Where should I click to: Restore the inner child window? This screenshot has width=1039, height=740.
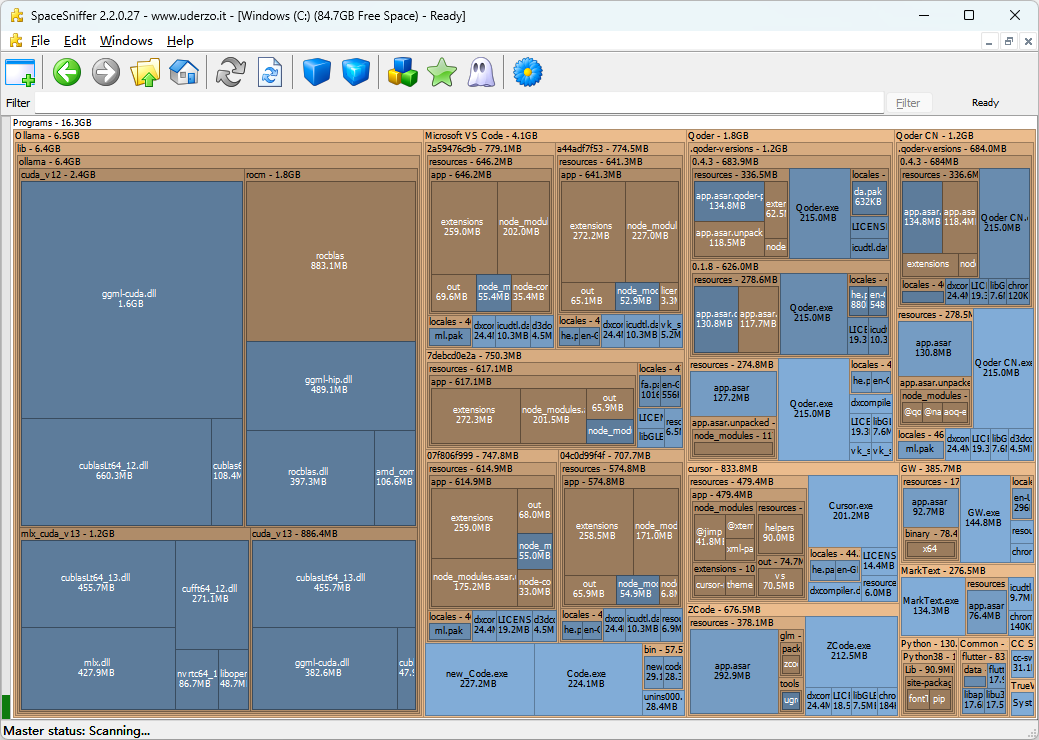[x=1009, y=41]
